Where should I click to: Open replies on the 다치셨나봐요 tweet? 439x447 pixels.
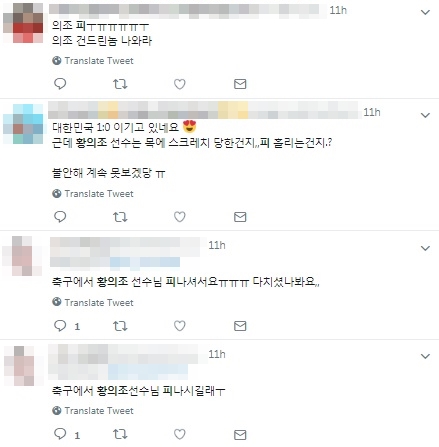(60, 326)
